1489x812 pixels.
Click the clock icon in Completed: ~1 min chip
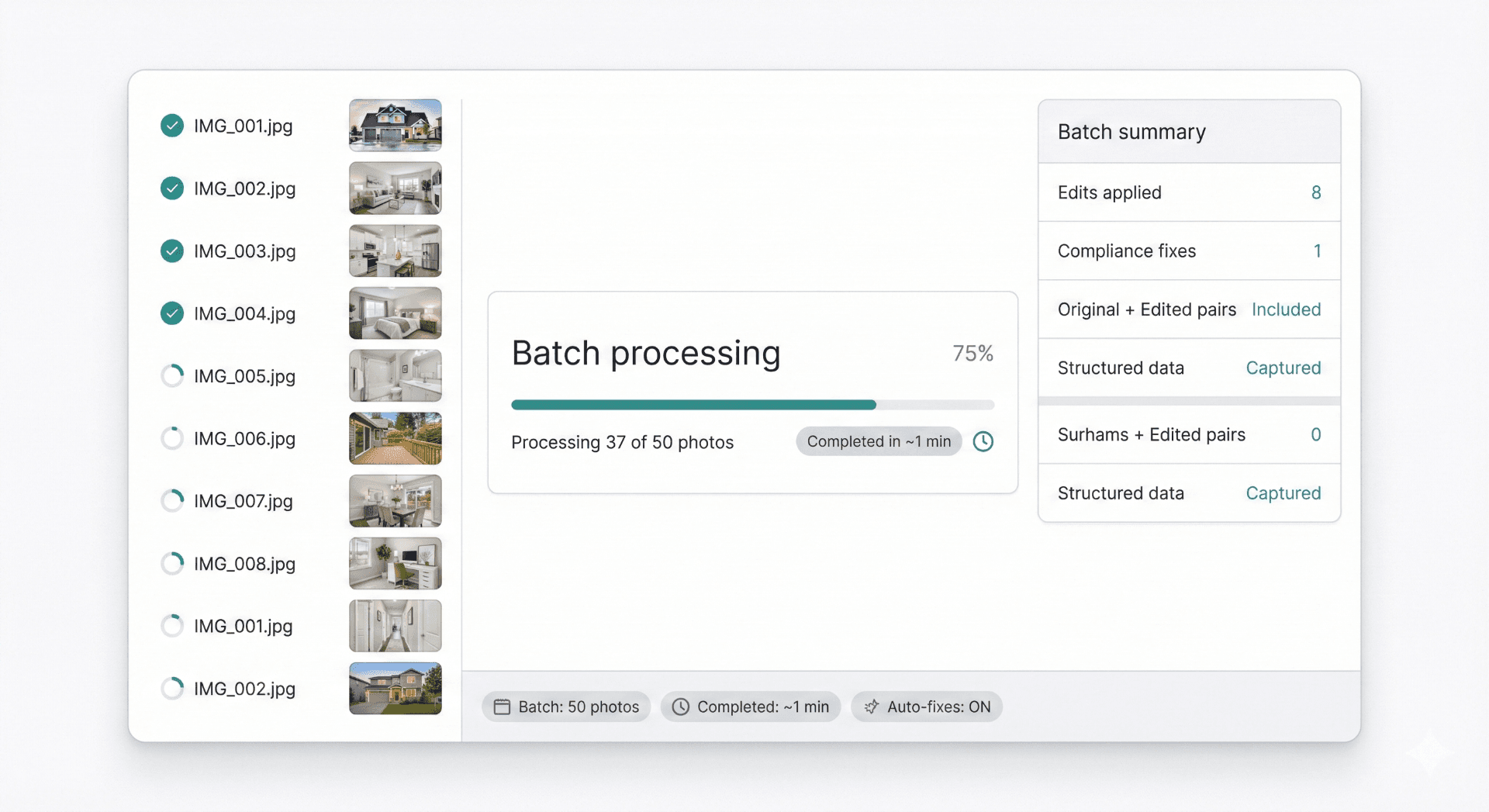tap(682, 707)
